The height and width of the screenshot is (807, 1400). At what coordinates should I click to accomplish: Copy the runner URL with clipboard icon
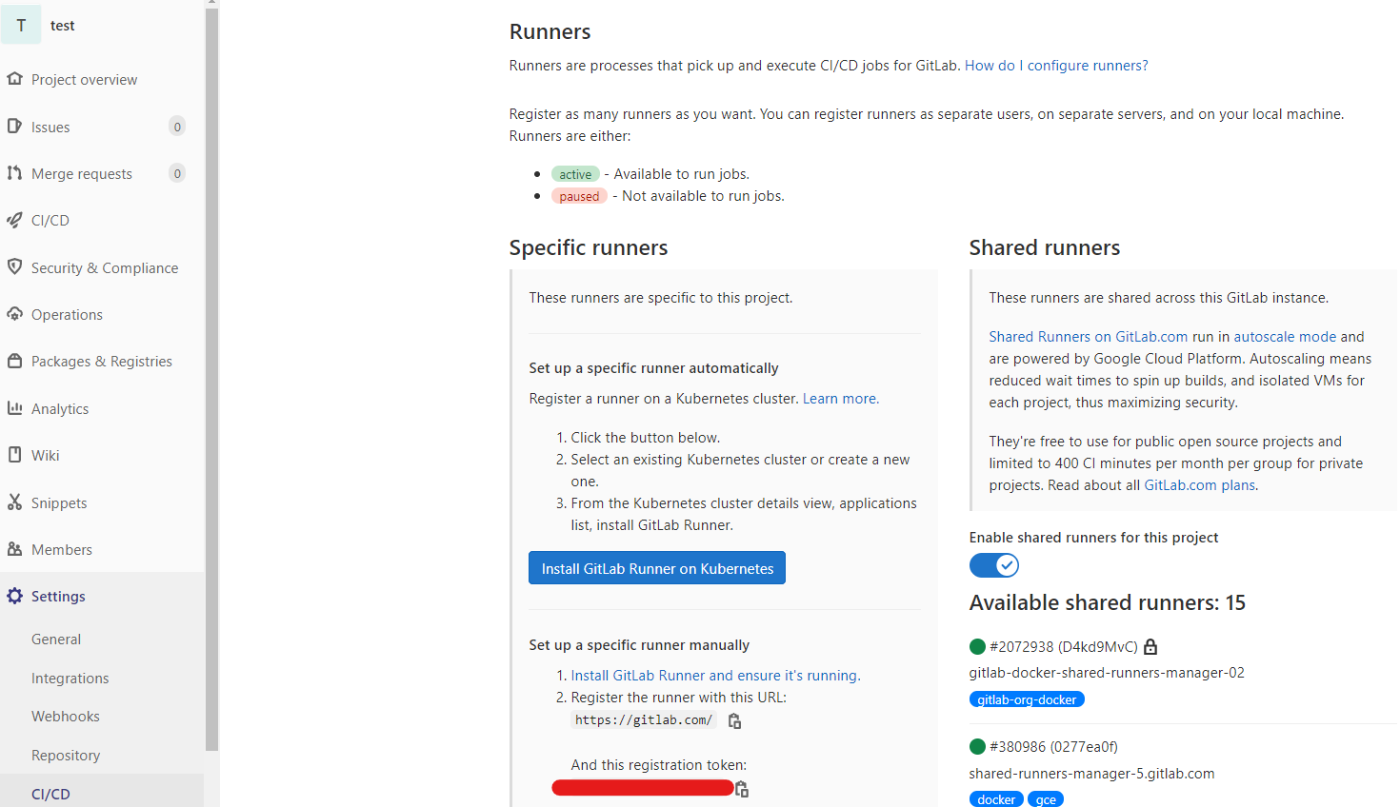[x=734, y=721]
